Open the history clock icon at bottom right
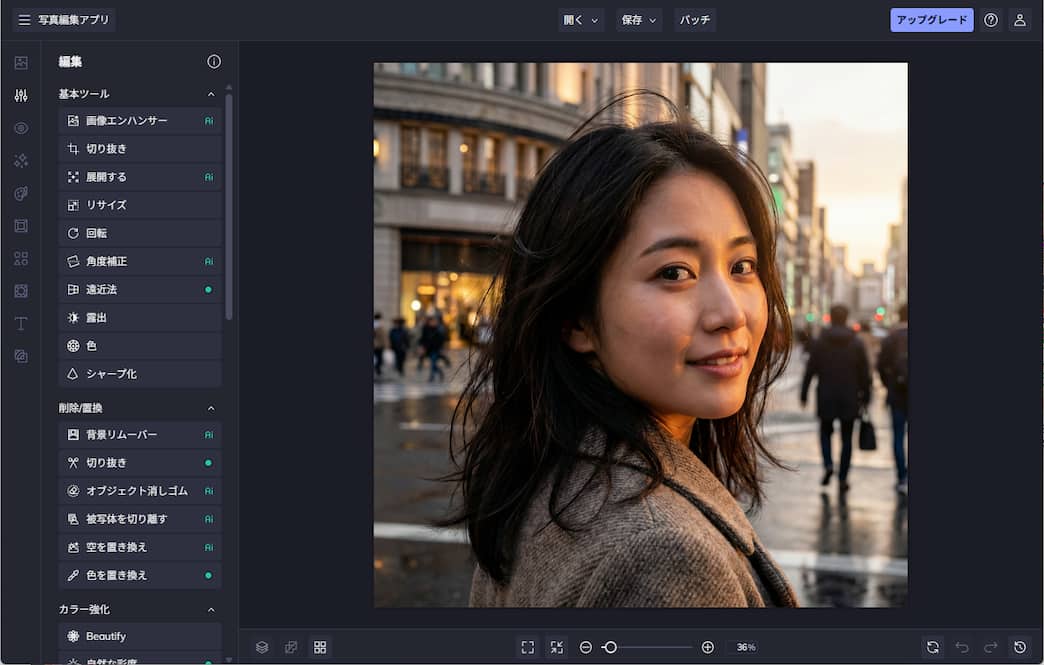This screenshot has height=665, width=1044. pyautogui.click(x=1019, y=647)
